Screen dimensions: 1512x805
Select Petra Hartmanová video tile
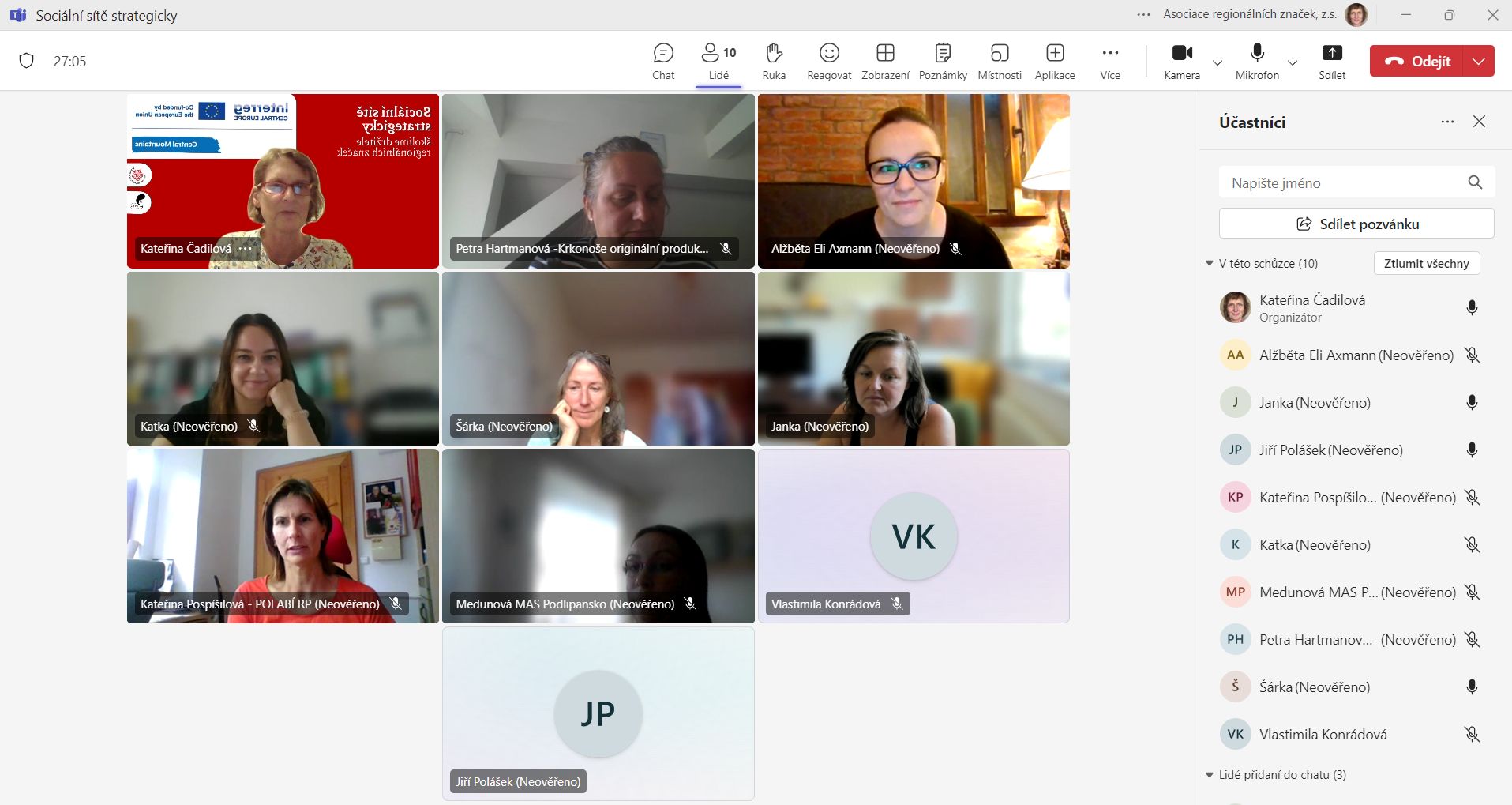point(598,181)
